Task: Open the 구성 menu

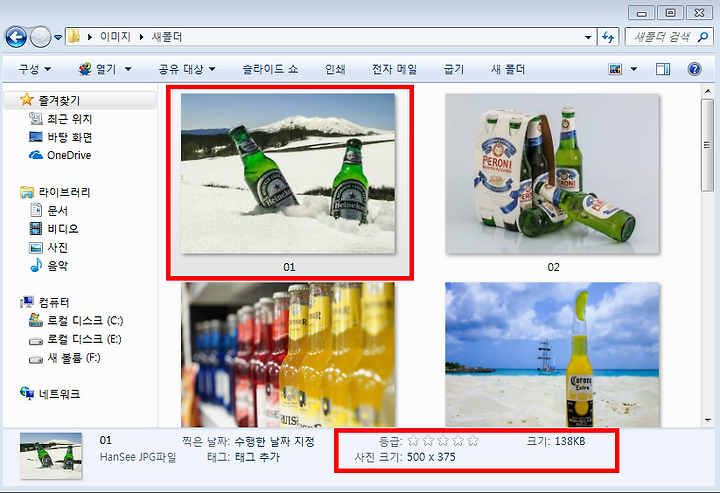Action: coord(34,69)
